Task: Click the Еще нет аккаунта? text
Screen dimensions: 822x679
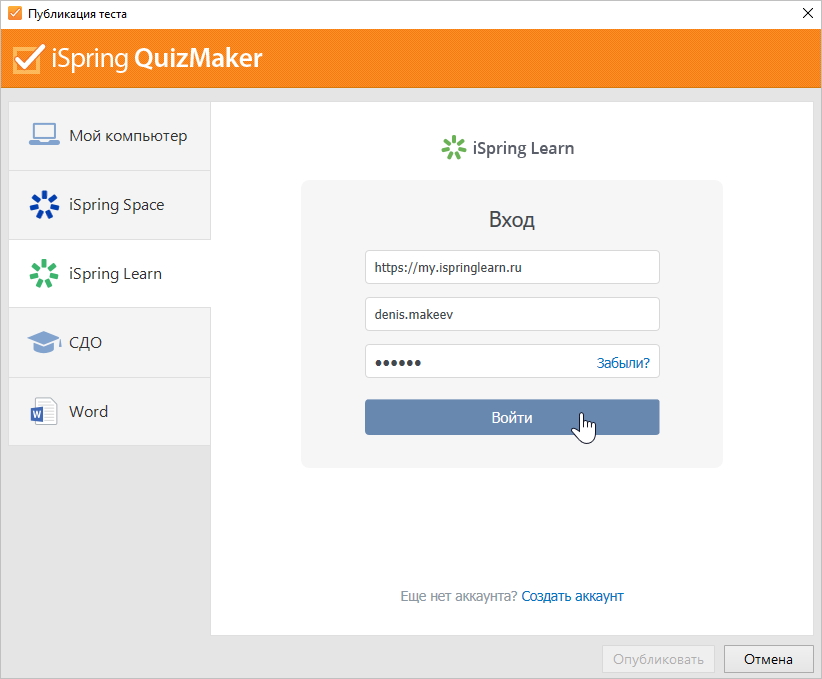Action: click(459, 596)
